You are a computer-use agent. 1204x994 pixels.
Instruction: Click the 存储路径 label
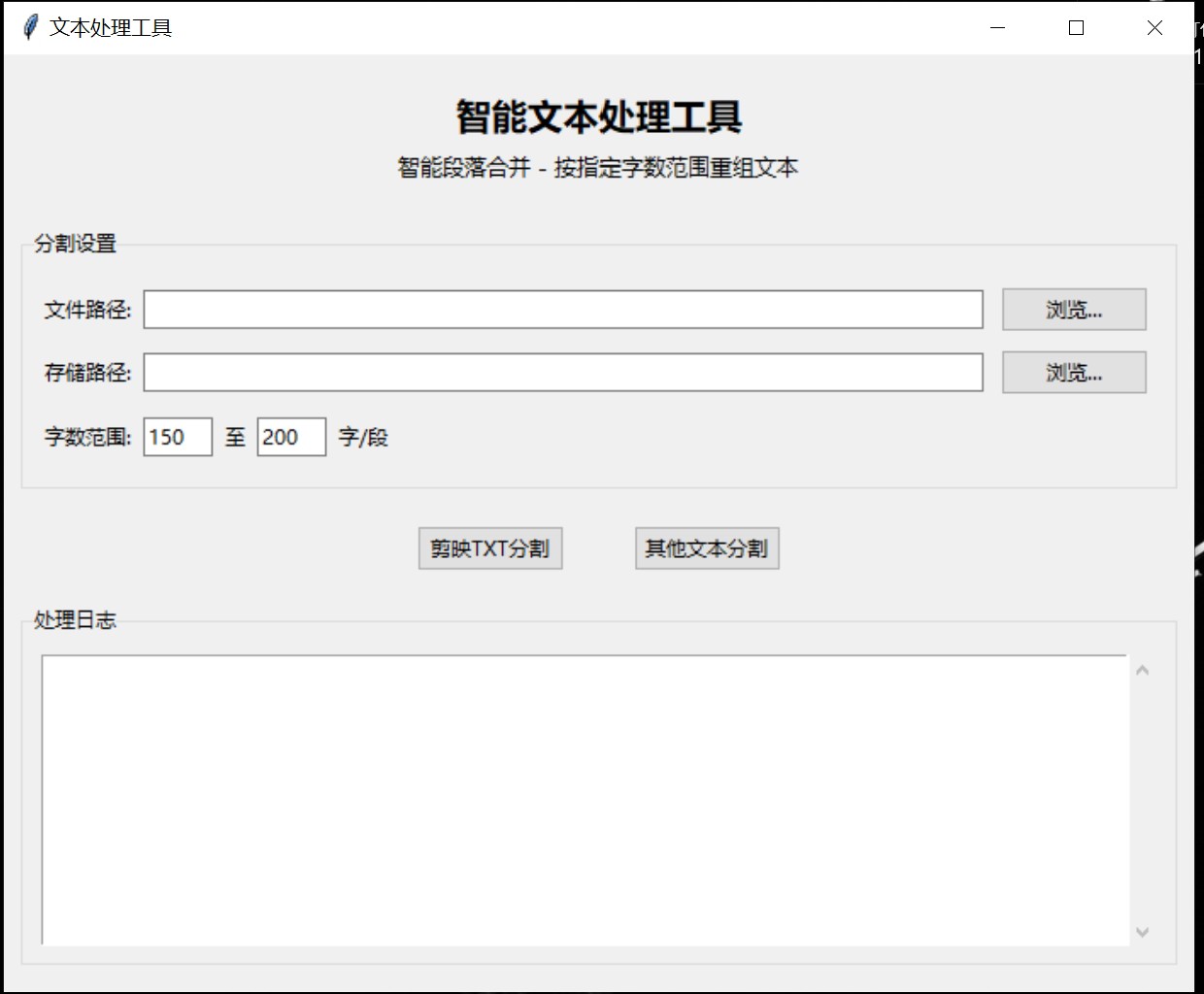coord(87,373)
